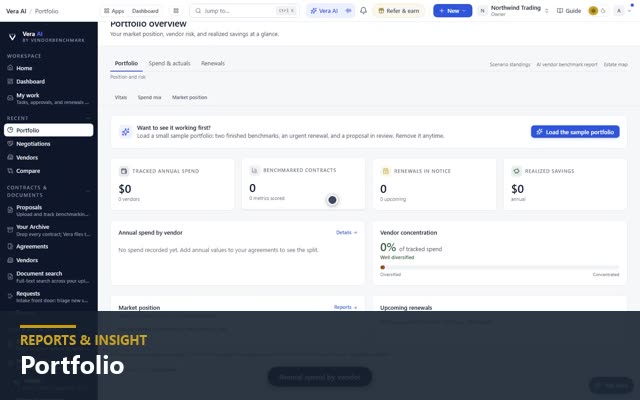Open Your Archive in the sidebar
The image size is (640, 400).
click(49, 230)
